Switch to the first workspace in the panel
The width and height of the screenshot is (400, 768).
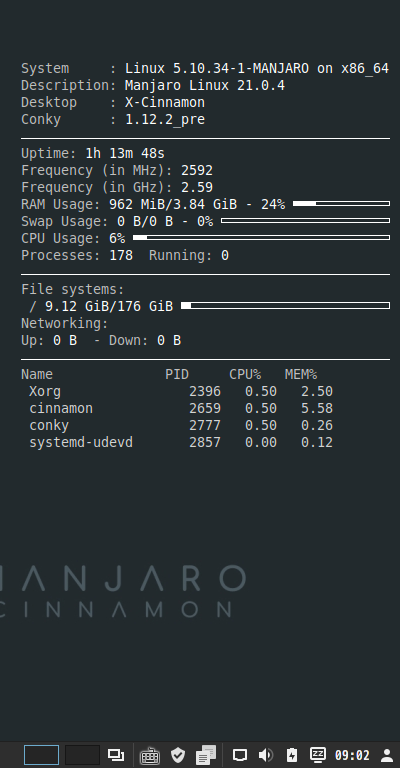(x=42, y=755)
